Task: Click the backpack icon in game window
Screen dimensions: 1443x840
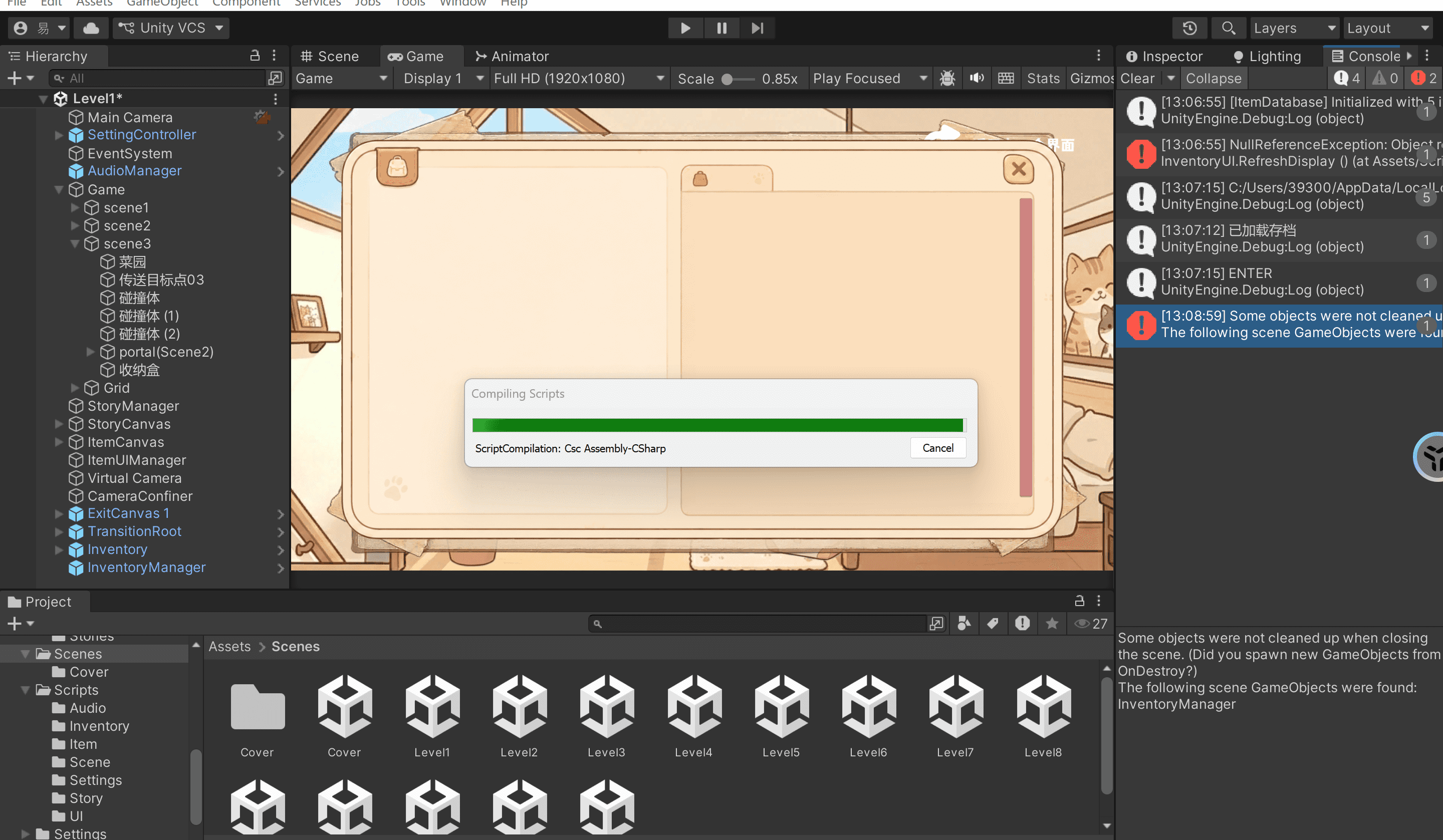Action: coord(397,167)
